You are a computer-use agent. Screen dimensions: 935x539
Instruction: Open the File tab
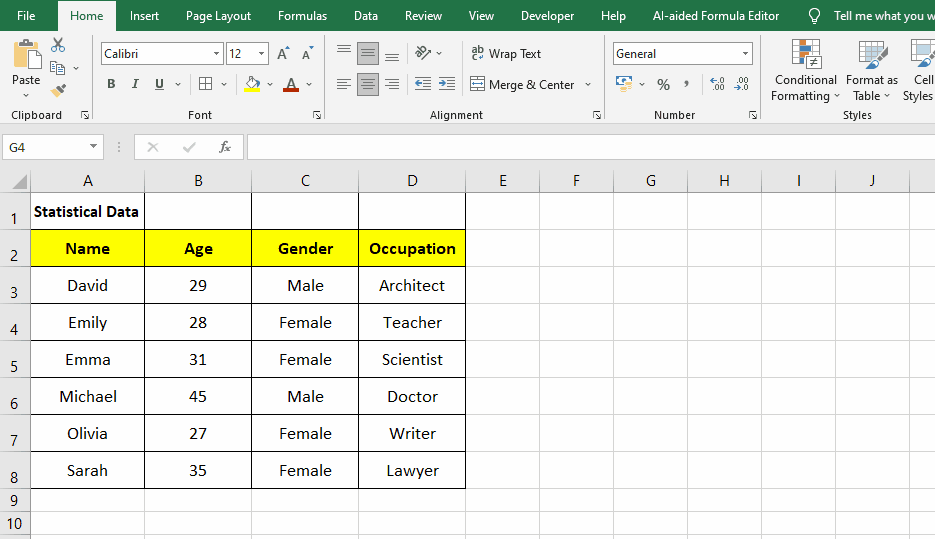click(26, 16)
